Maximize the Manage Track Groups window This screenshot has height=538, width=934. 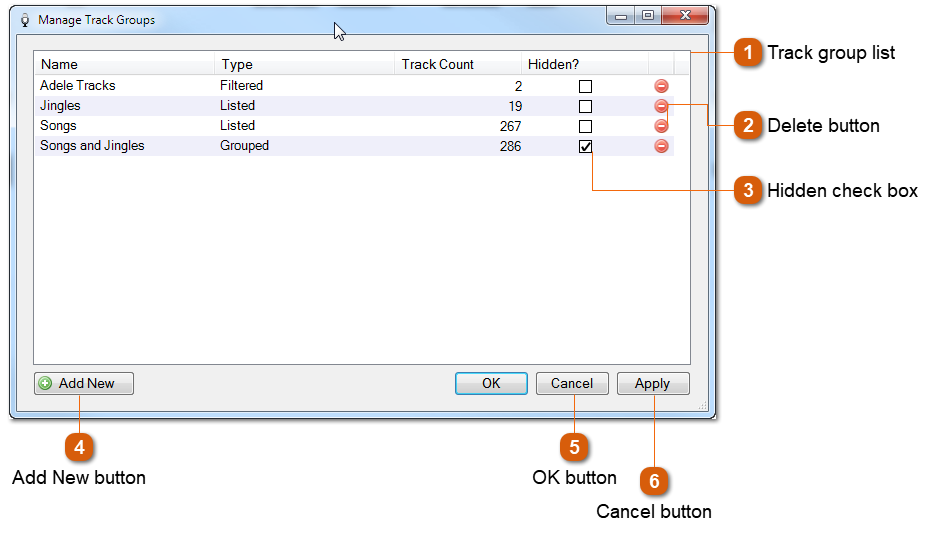click(648, 15)
